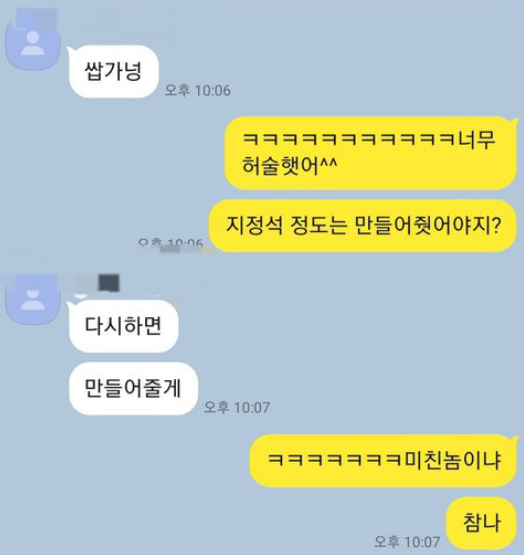Screen dimensions: 524x555
Task: Select the small 참나 message bubble
Action: point(482,523)
